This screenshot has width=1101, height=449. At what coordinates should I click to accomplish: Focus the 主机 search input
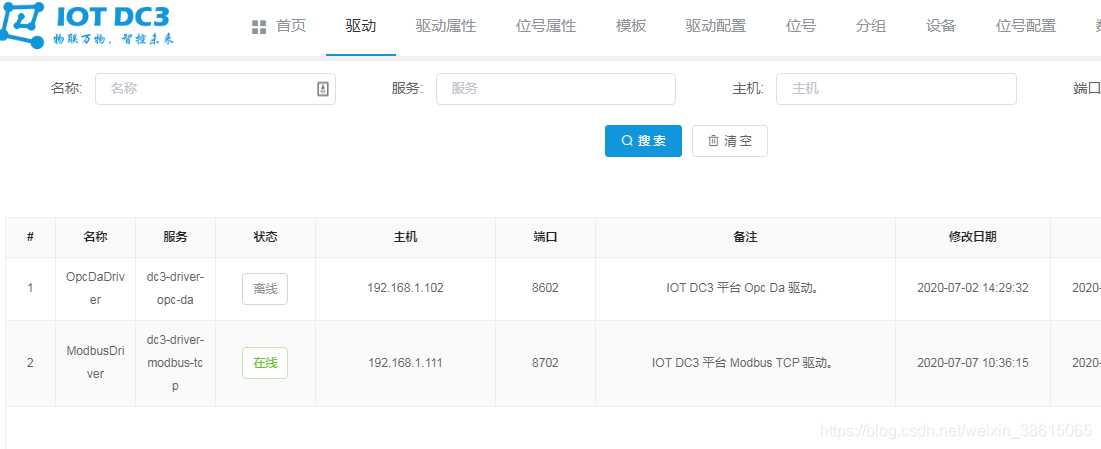click(x=896, y=89)
